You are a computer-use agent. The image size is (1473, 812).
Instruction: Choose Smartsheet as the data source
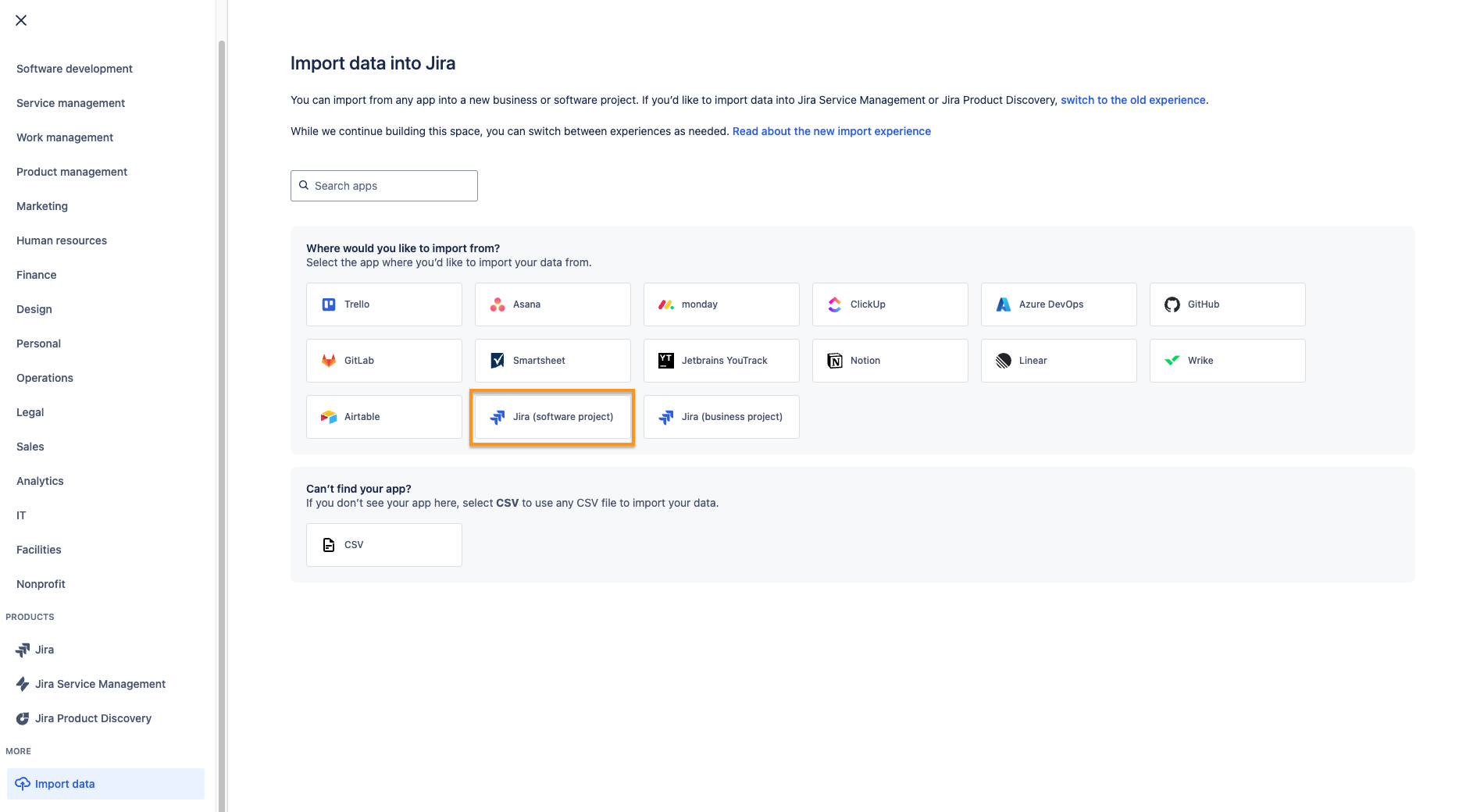point(552,360)
